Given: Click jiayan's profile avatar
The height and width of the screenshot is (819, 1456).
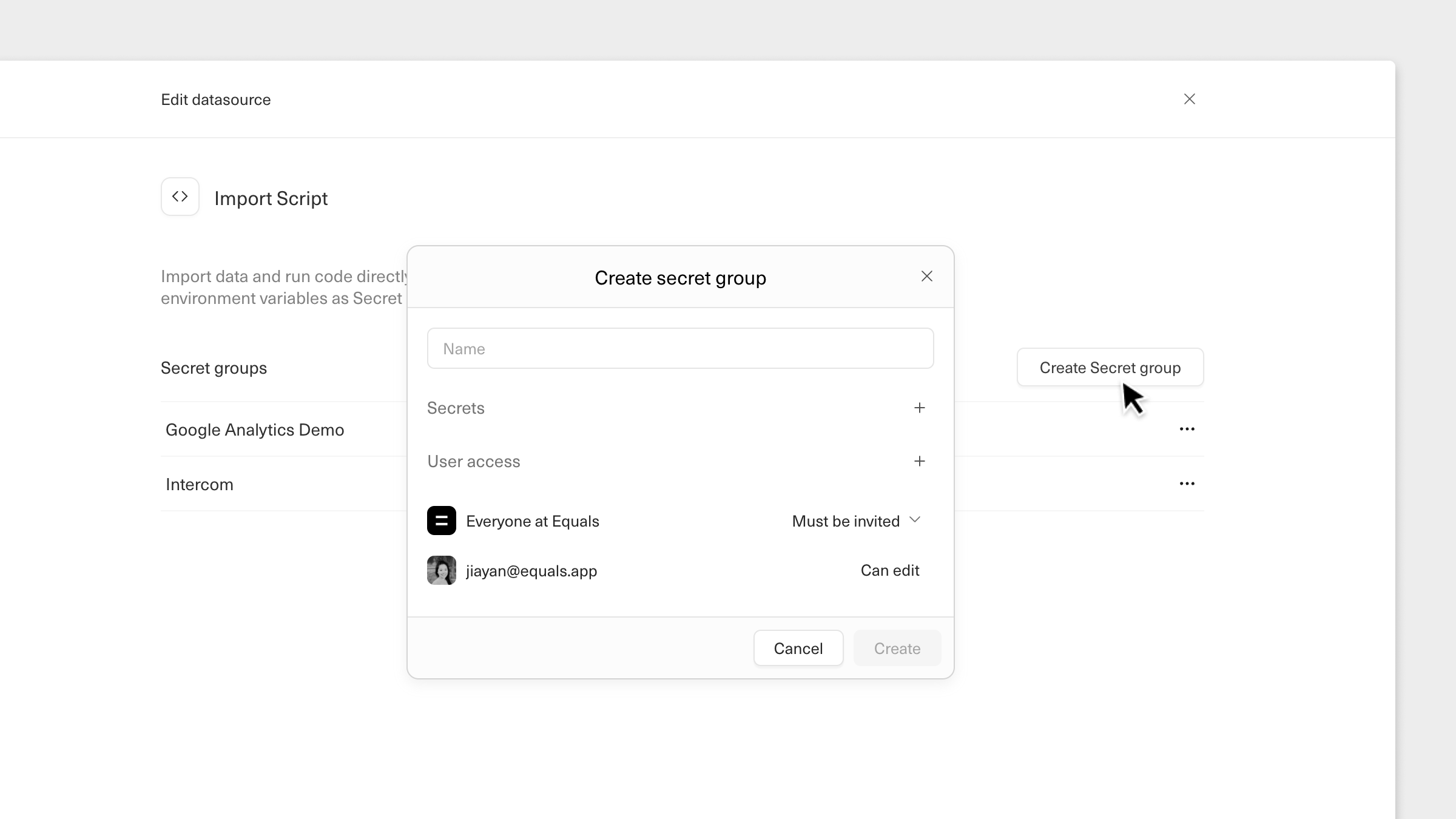Looking at the screenshot, I should click(x=441, y=570).
